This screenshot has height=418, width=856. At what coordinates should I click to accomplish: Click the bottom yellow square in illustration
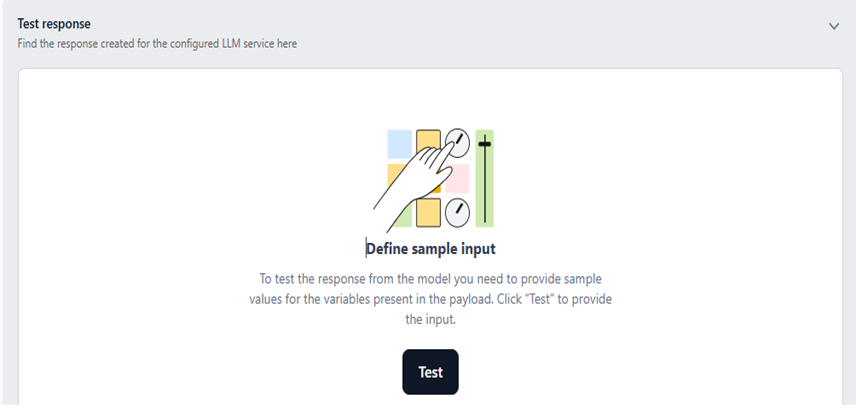coord(428,213)
